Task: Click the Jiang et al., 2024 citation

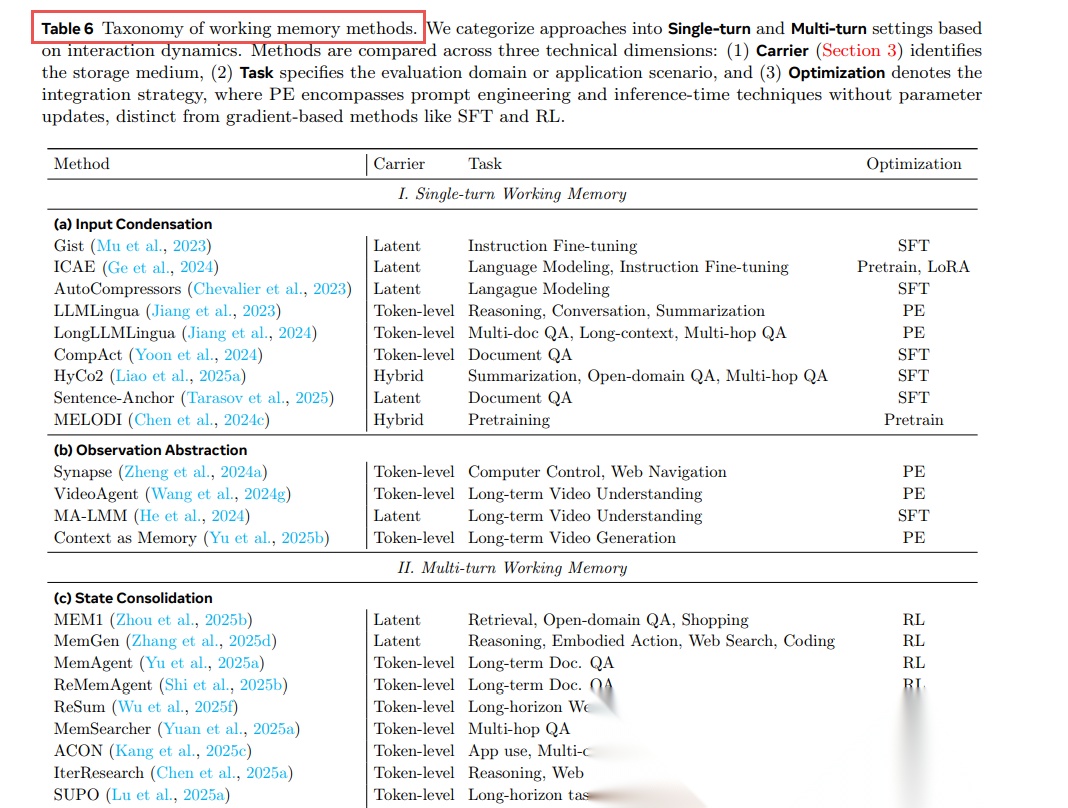Action: click(x=249, y=332)
